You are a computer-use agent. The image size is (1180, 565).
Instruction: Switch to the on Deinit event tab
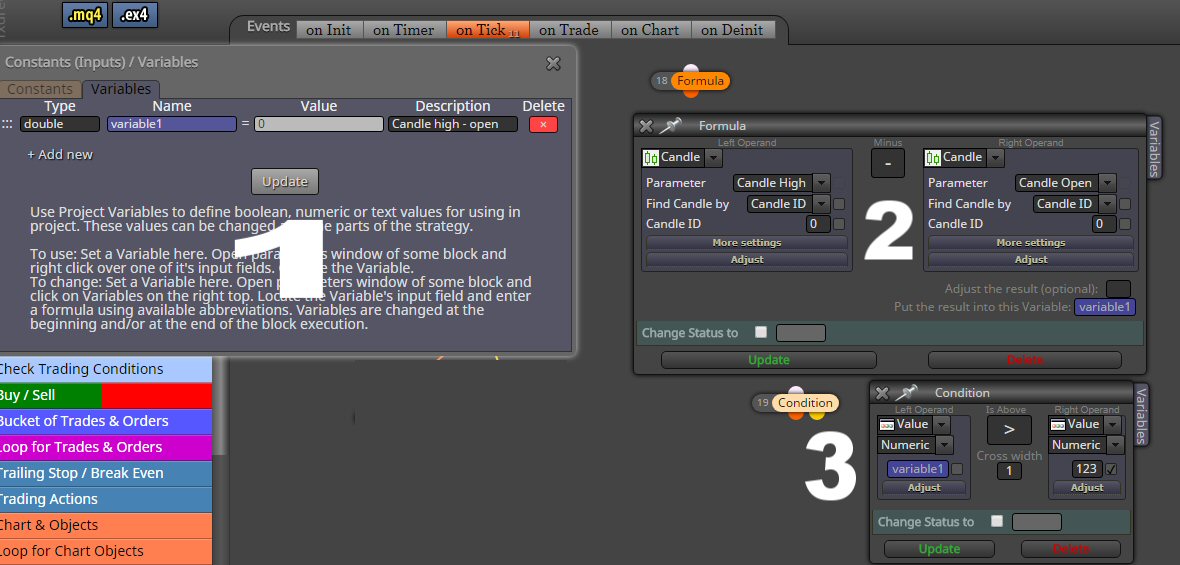(732, 30)
